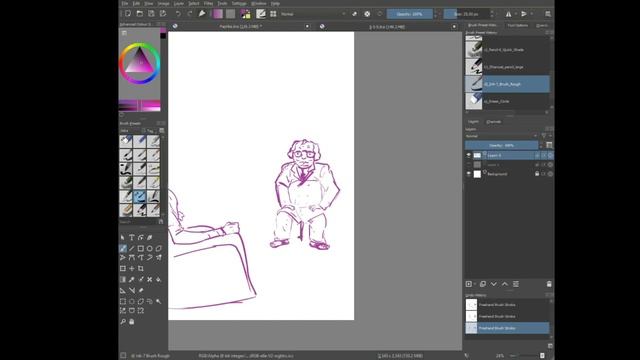Toggle preserve alpha in toolbar
The height and width of the screenshot is (360, 640).
point(367,14)
